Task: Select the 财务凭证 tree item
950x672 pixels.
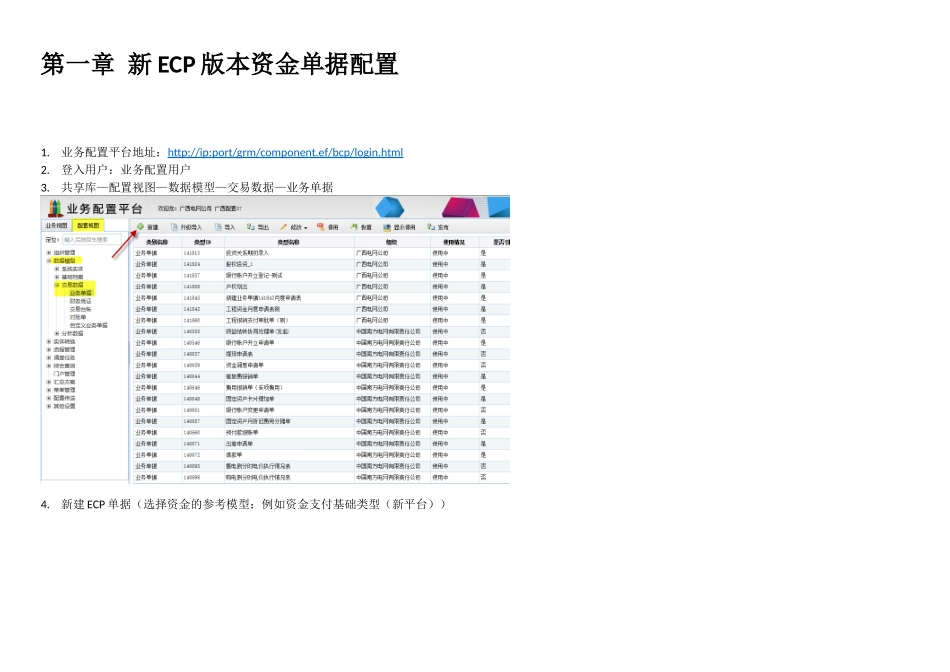Action: (81, 301)
